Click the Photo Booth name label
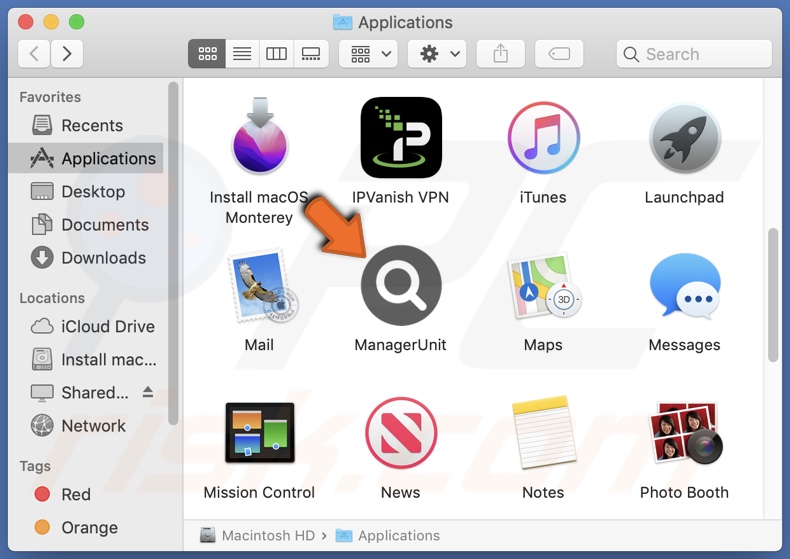Screen dimensions: 790x559 pyautogui.click(x=684, y=493)
